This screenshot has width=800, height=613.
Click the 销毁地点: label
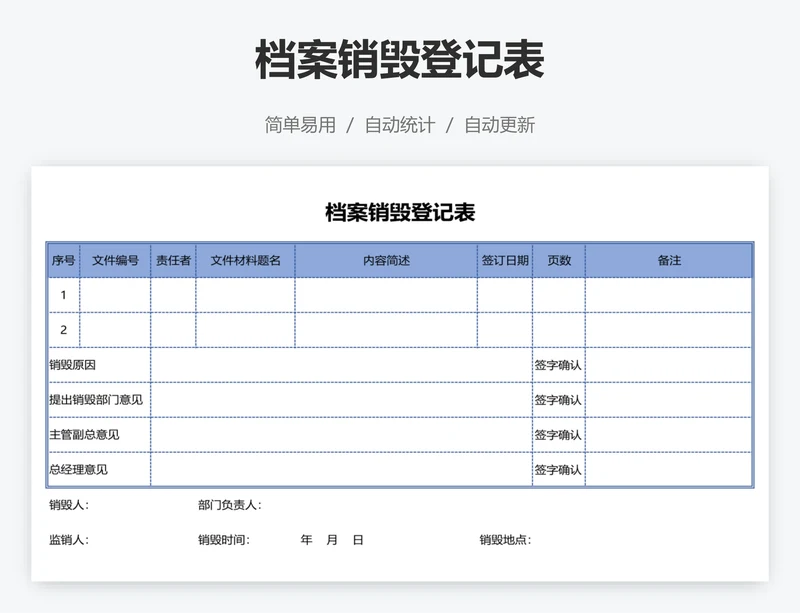505,540
